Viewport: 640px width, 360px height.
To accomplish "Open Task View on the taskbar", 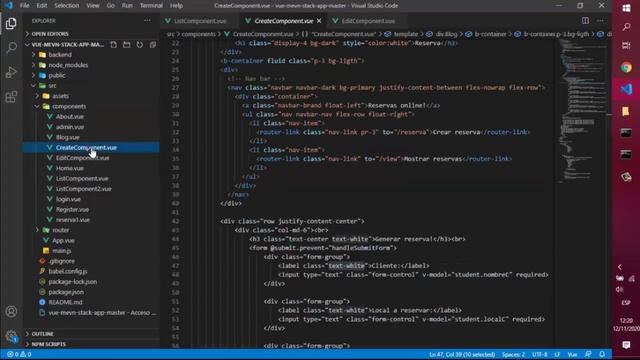I will 626,46.
